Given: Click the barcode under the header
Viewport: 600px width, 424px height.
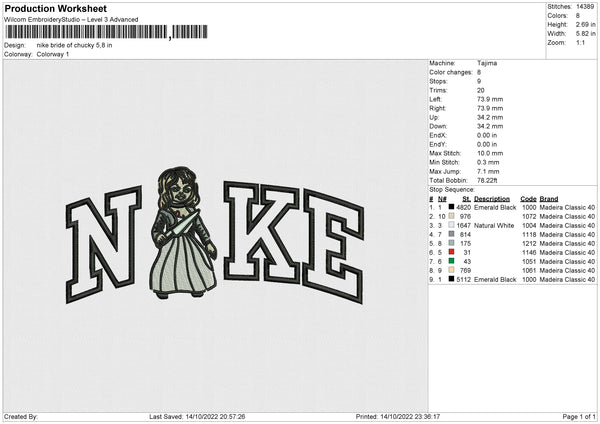Looking at the screenshot, I should [x=106, y=32].
